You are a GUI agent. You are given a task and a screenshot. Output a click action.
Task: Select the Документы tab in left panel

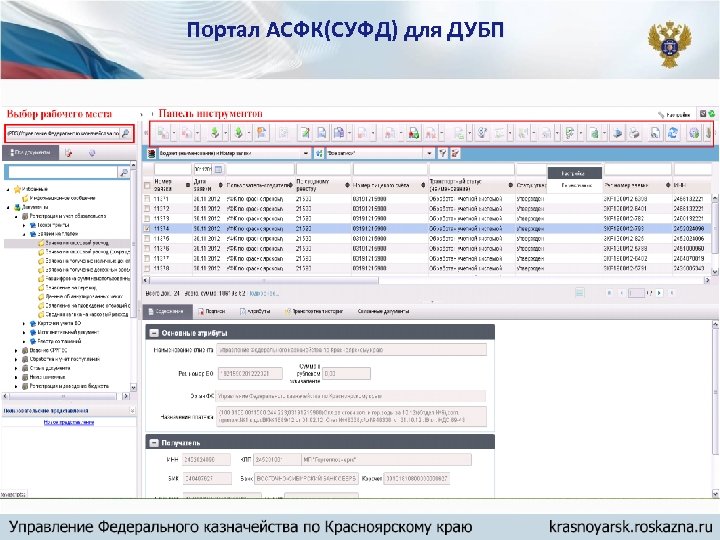click(31, 152)
